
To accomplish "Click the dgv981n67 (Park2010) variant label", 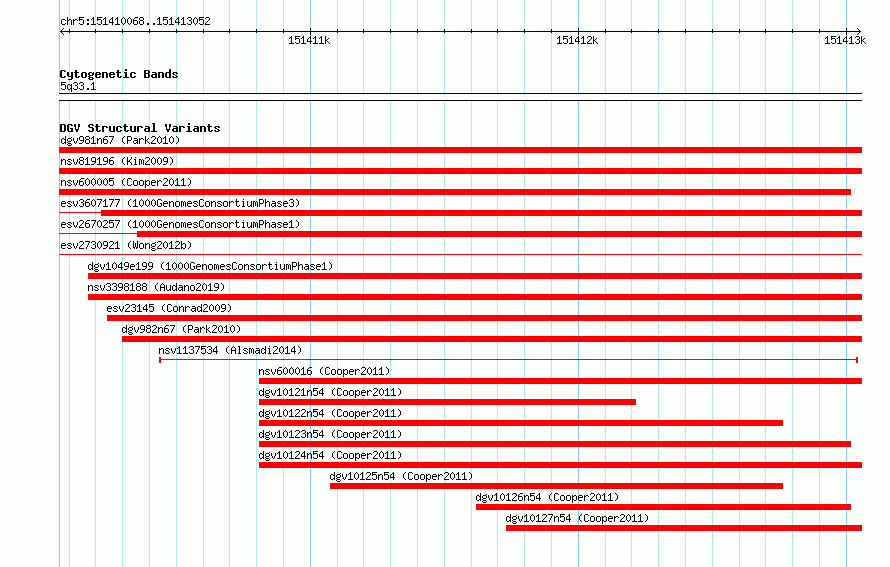I will point(120,140).
